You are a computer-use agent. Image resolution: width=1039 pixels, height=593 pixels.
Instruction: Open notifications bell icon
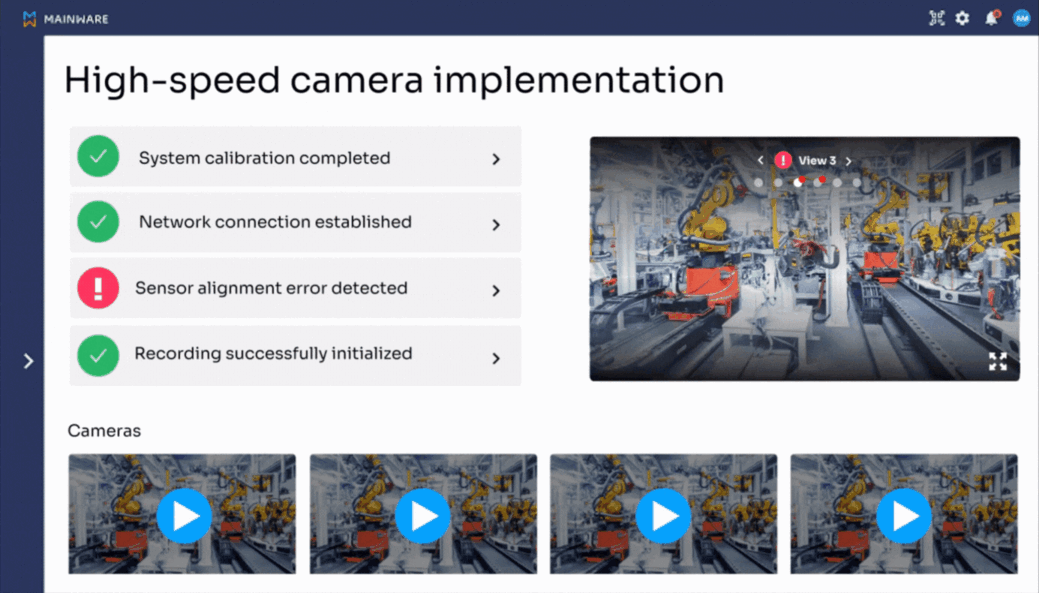991,18
